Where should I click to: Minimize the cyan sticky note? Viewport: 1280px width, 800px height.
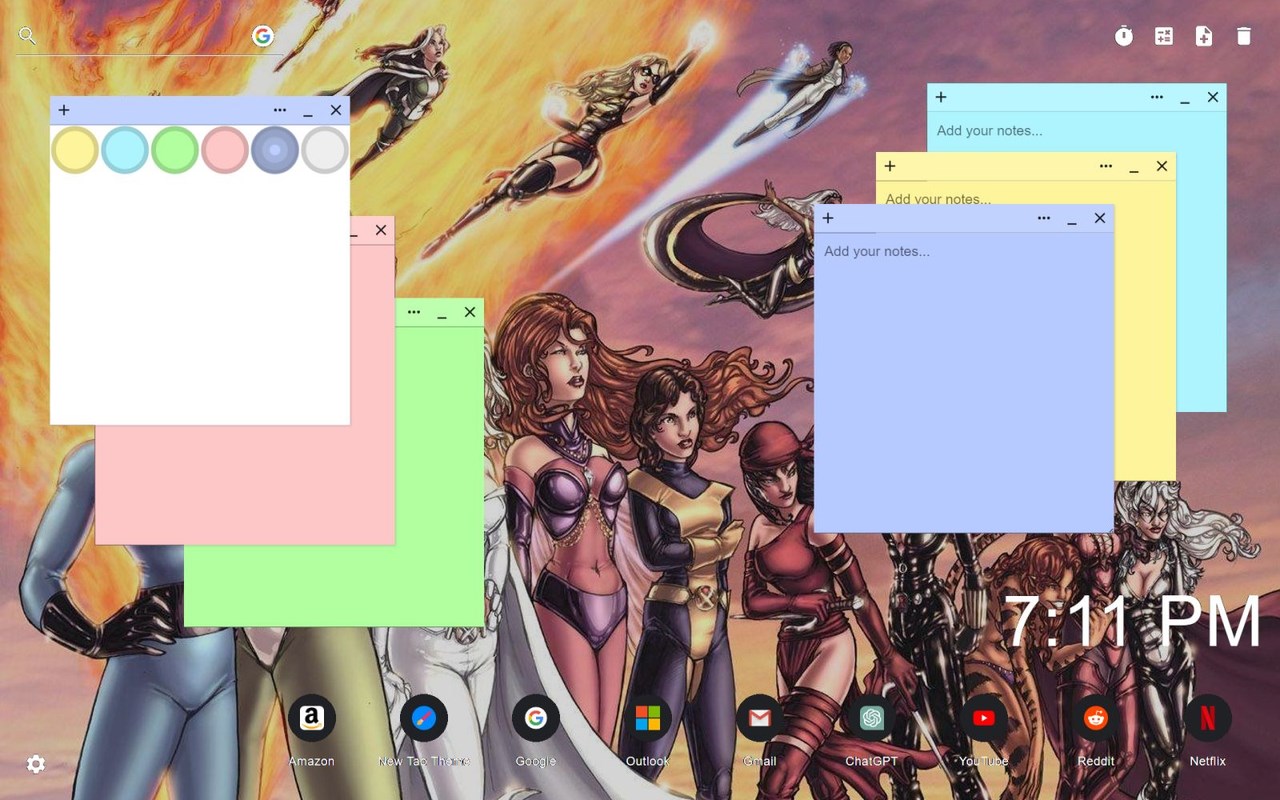(1185, 99)
